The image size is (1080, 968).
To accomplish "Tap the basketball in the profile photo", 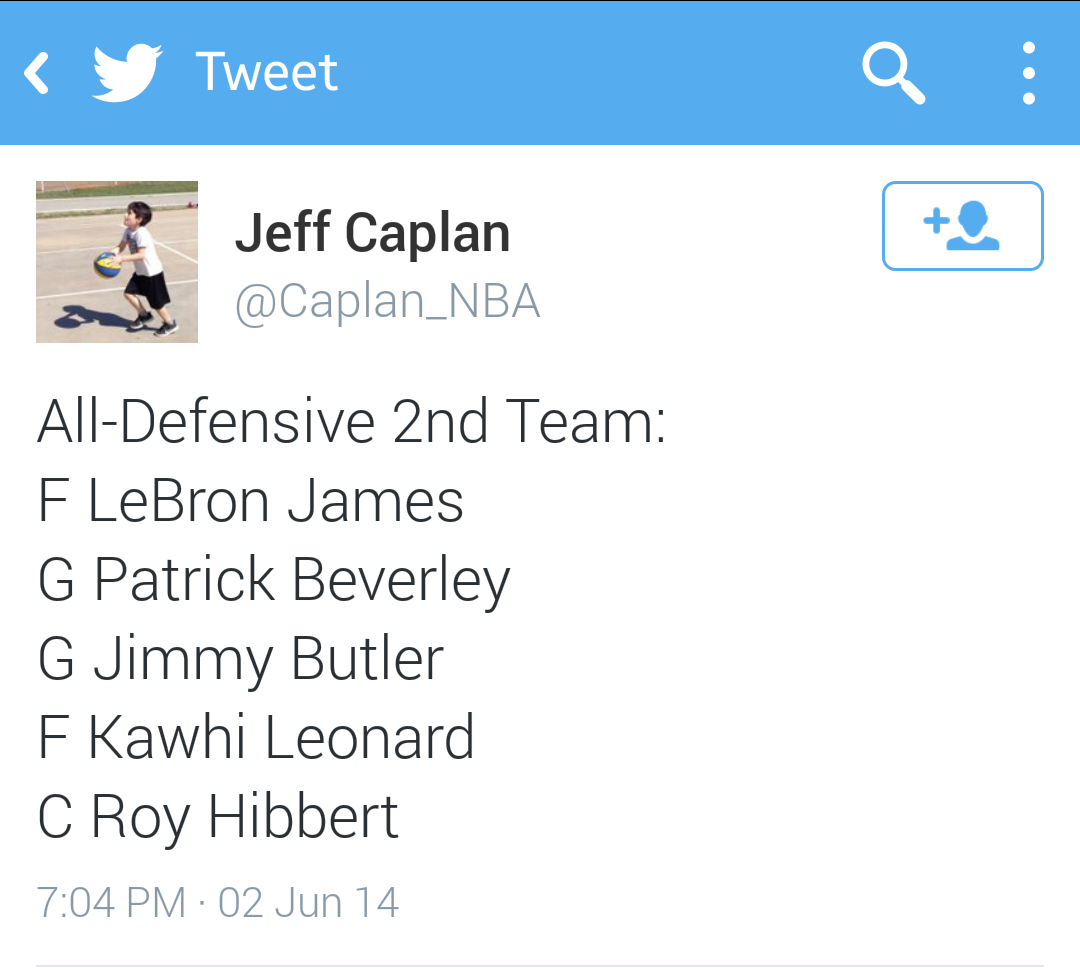I will click(106, 264).
